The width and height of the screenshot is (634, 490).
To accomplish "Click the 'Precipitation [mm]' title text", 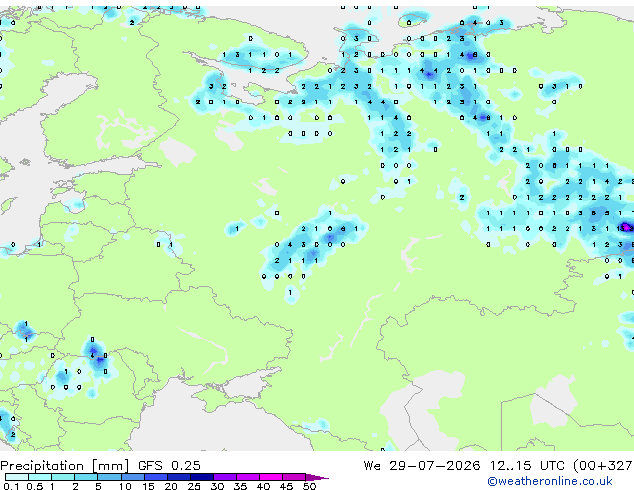I will click(x=65, y=466).
